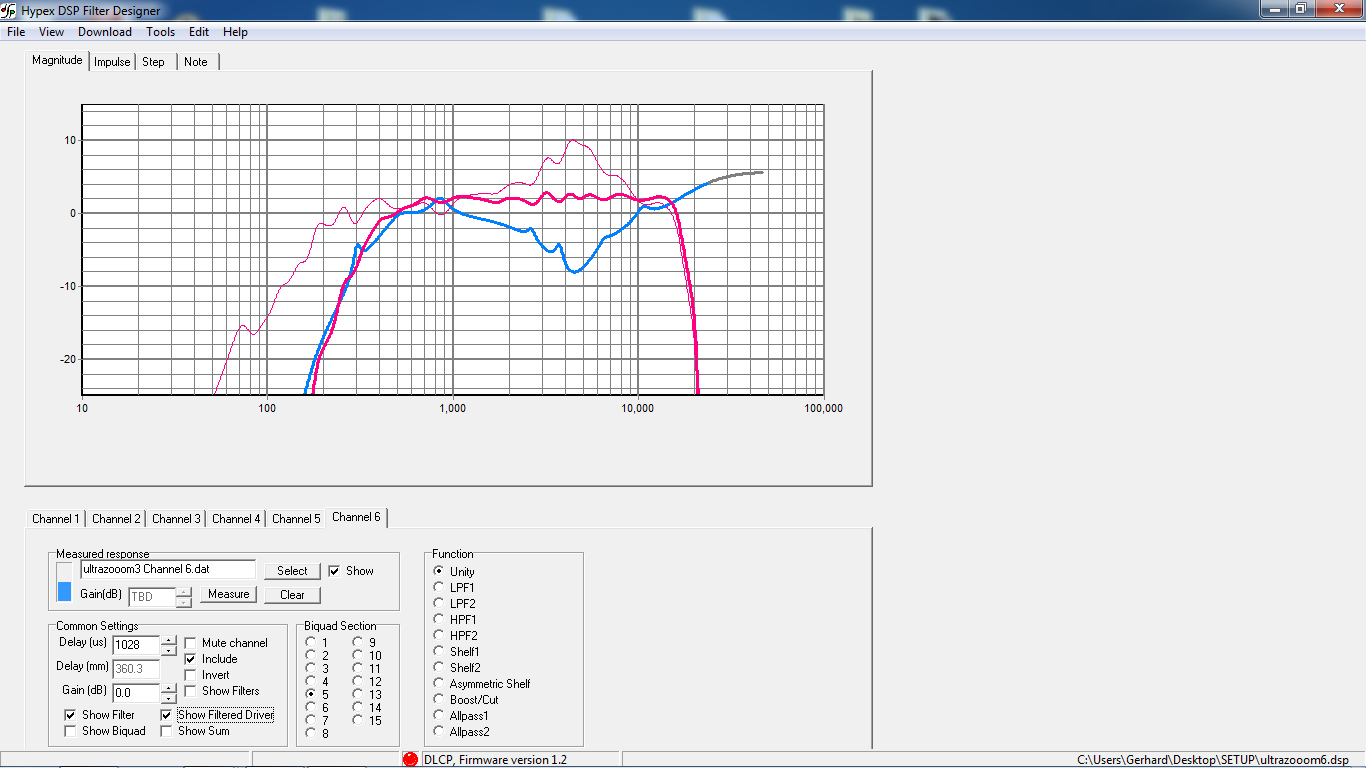Open the Download menu
This screenshot has height=768, width=1366.
pos(105,32)
